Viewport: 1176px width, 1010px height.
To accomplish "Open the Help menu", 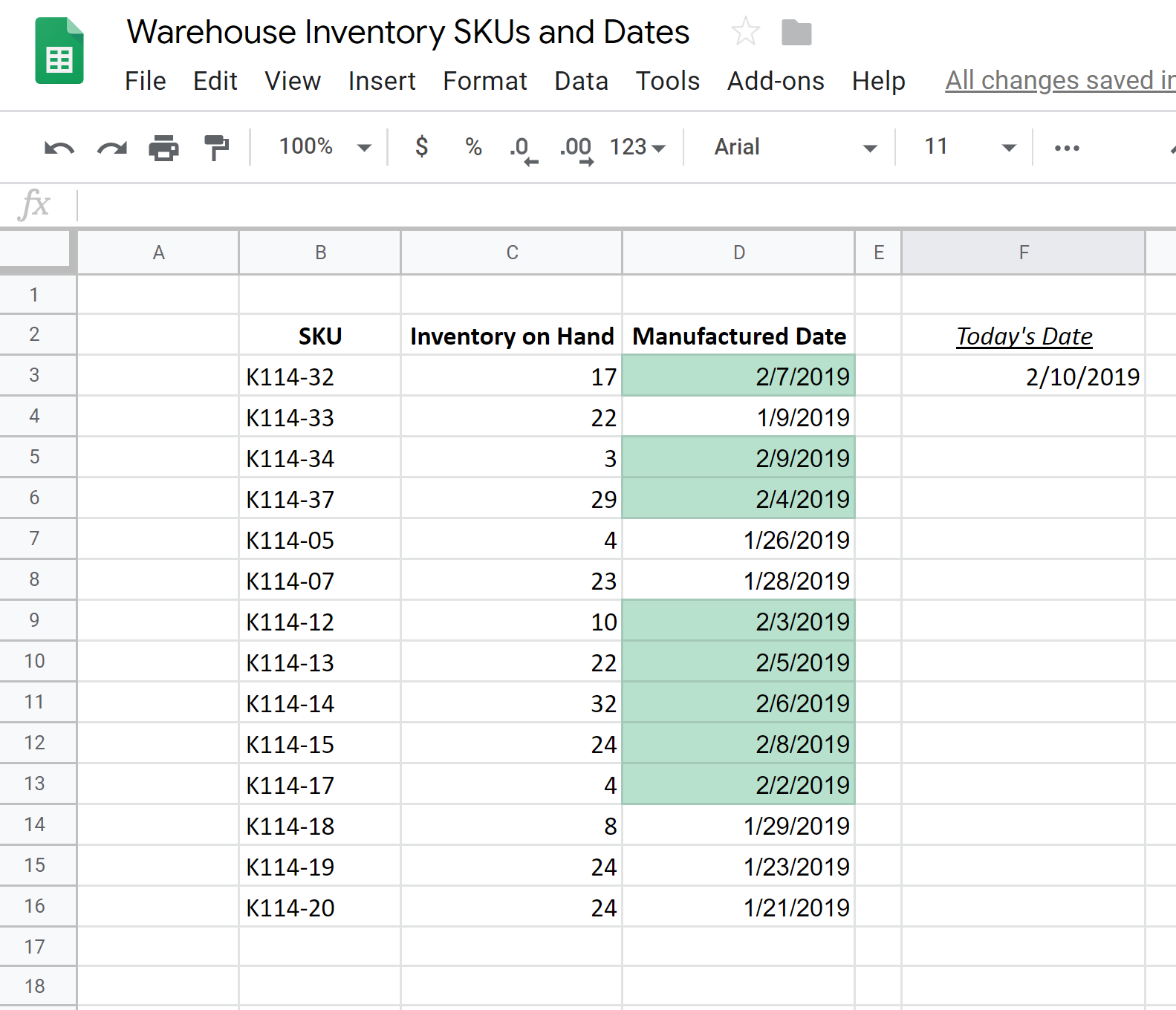I will coord(879,80).
